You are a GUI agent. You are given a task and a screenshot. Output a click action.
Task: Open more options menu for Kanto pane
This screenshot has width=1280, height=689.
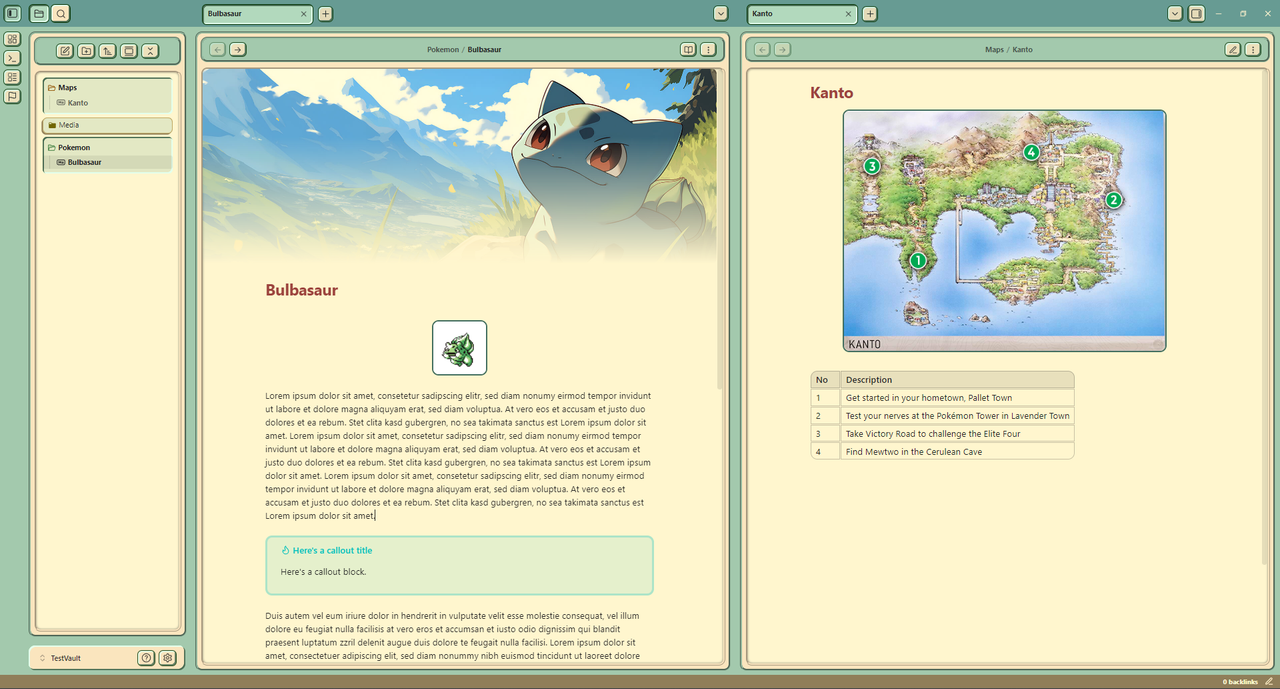tap(1253, 49)
